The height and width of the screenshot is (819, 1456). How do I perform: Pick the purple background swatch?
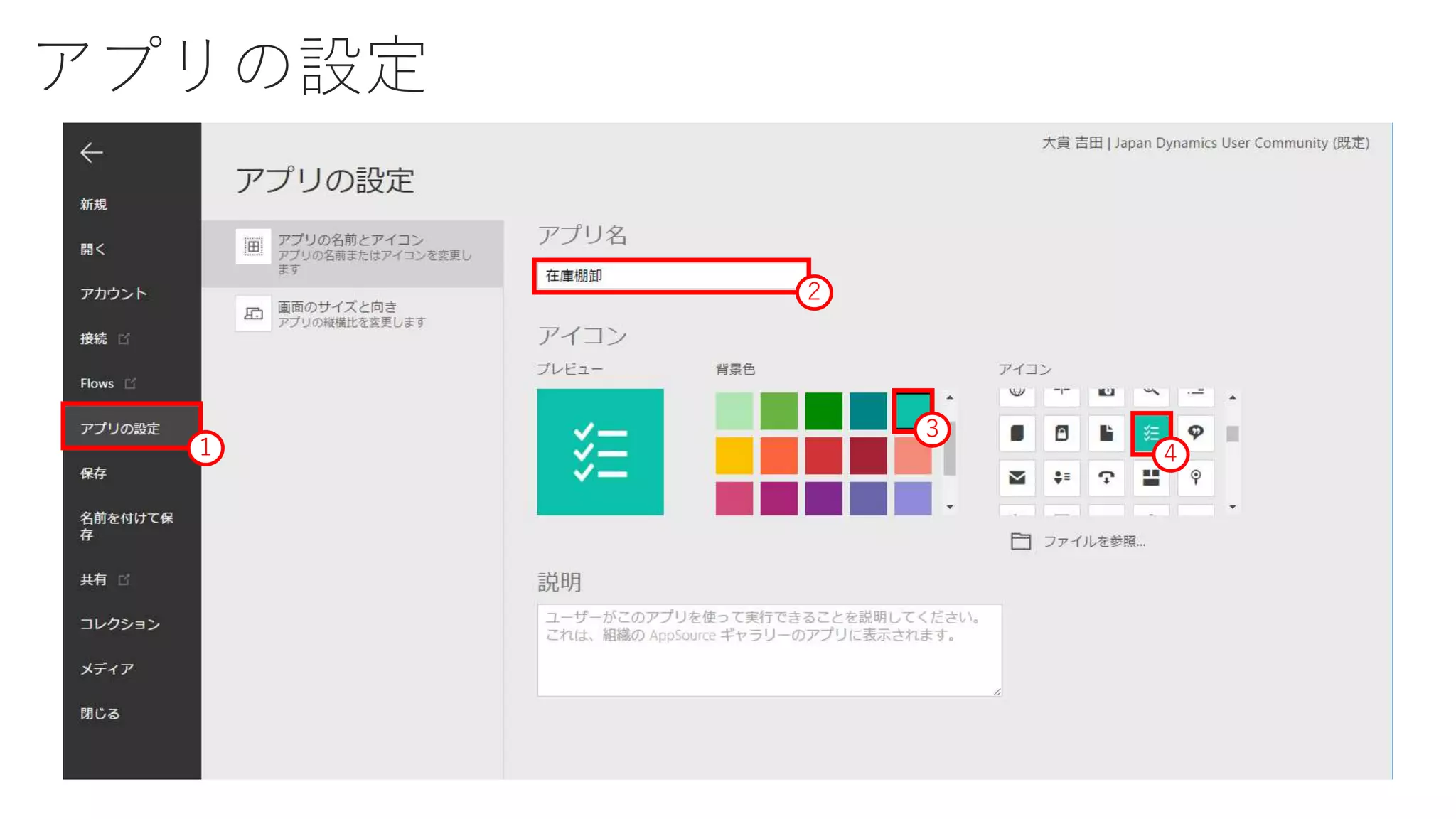click(x=823, y=498)
